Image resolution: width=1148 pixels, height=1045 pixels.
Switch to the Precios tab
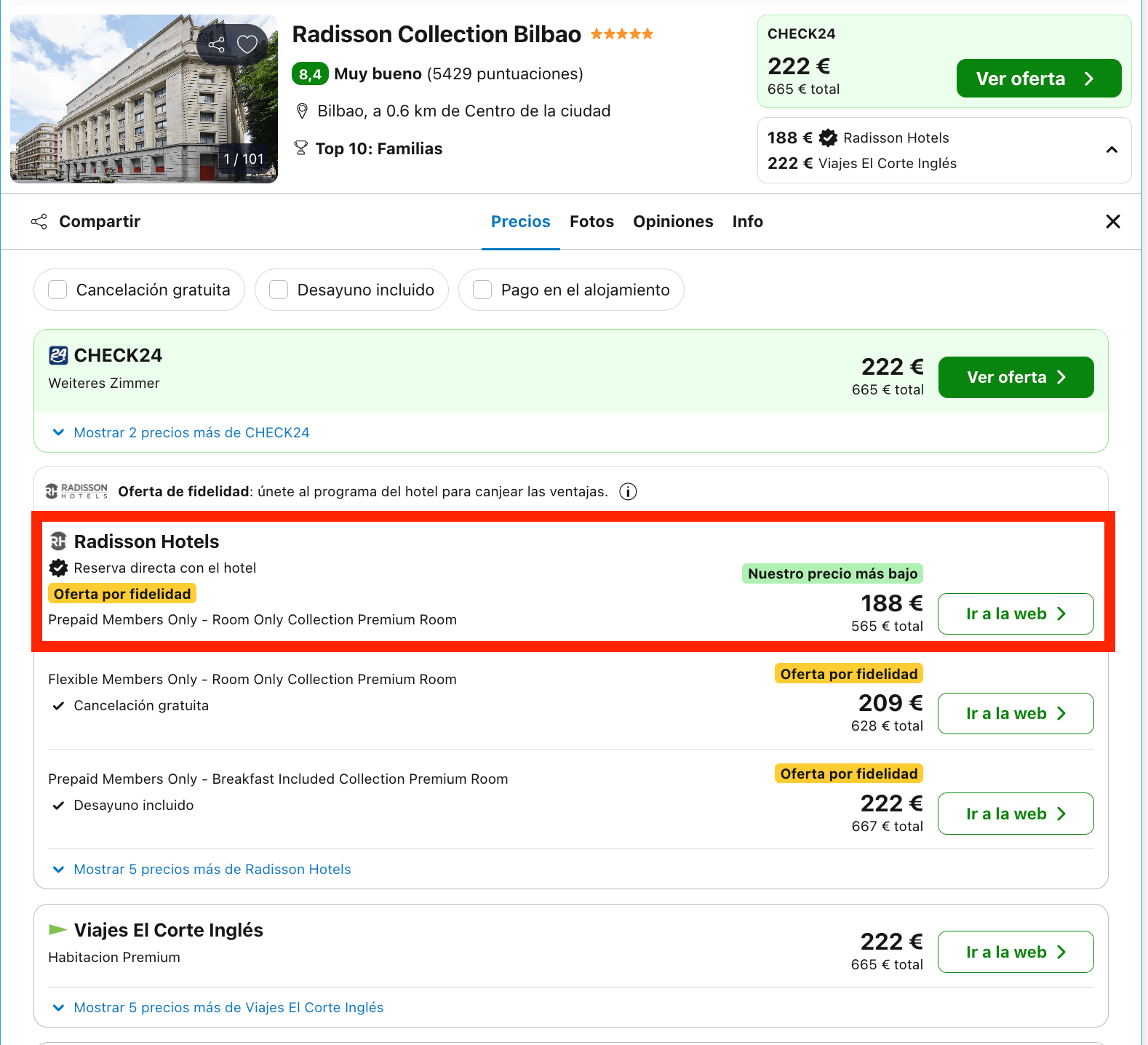pos(521,221)
